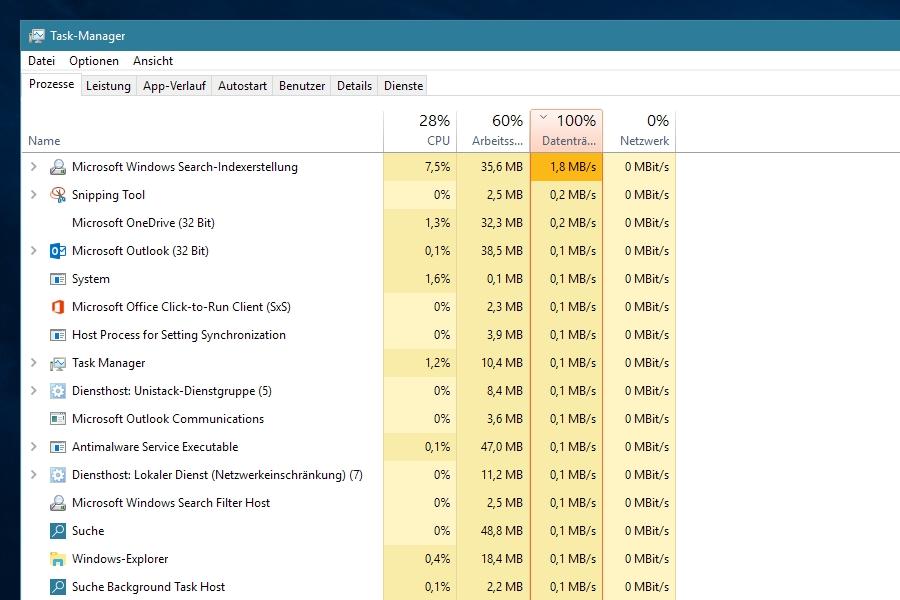The height and width of the screenshot is (600, 900).
Task: Click the Snipping Tool scissors icon
Action: tap(58, 195)
